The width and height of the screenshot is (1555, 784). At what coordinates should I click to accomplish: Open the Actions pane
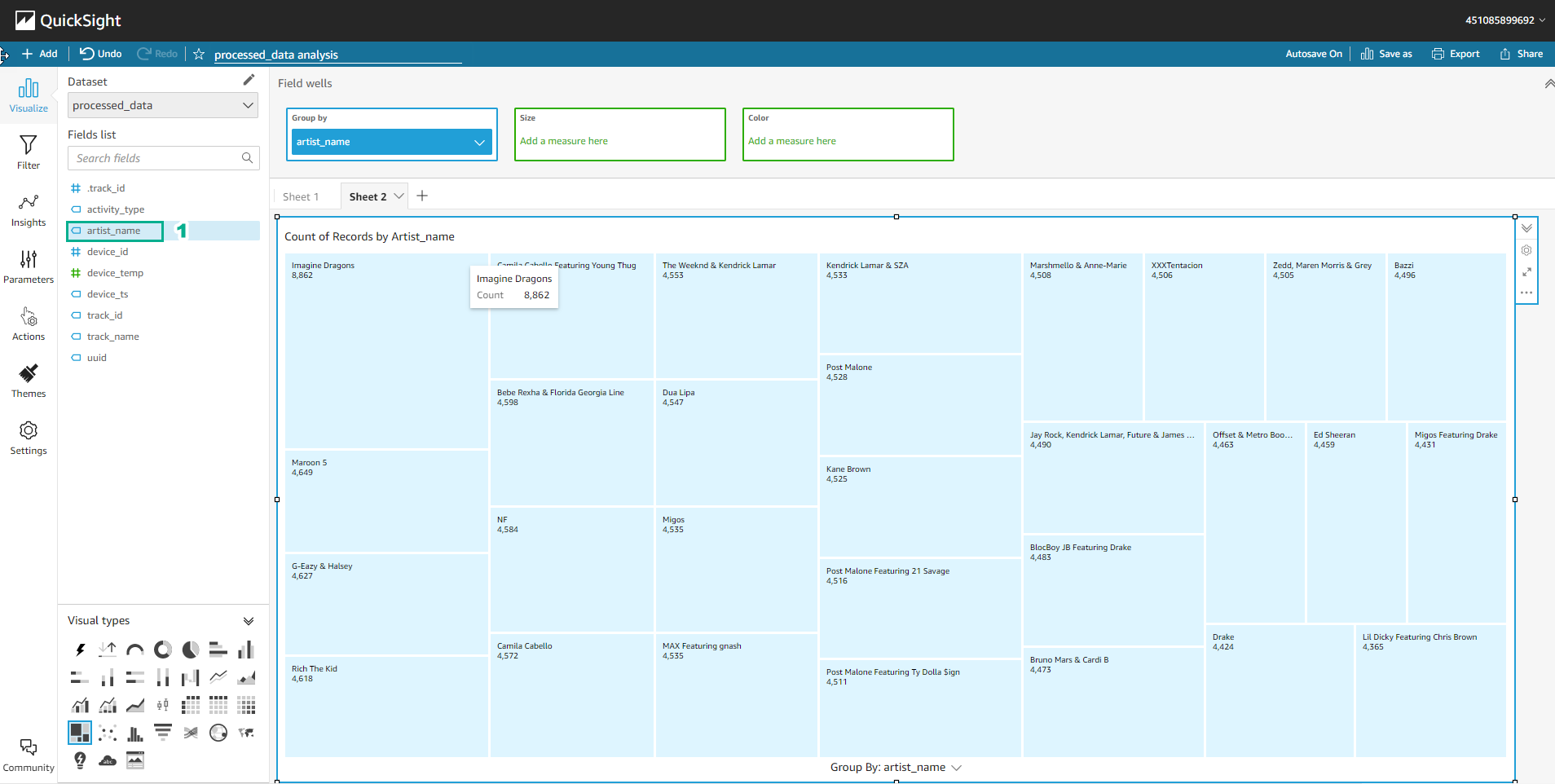(x=29, y=324)
